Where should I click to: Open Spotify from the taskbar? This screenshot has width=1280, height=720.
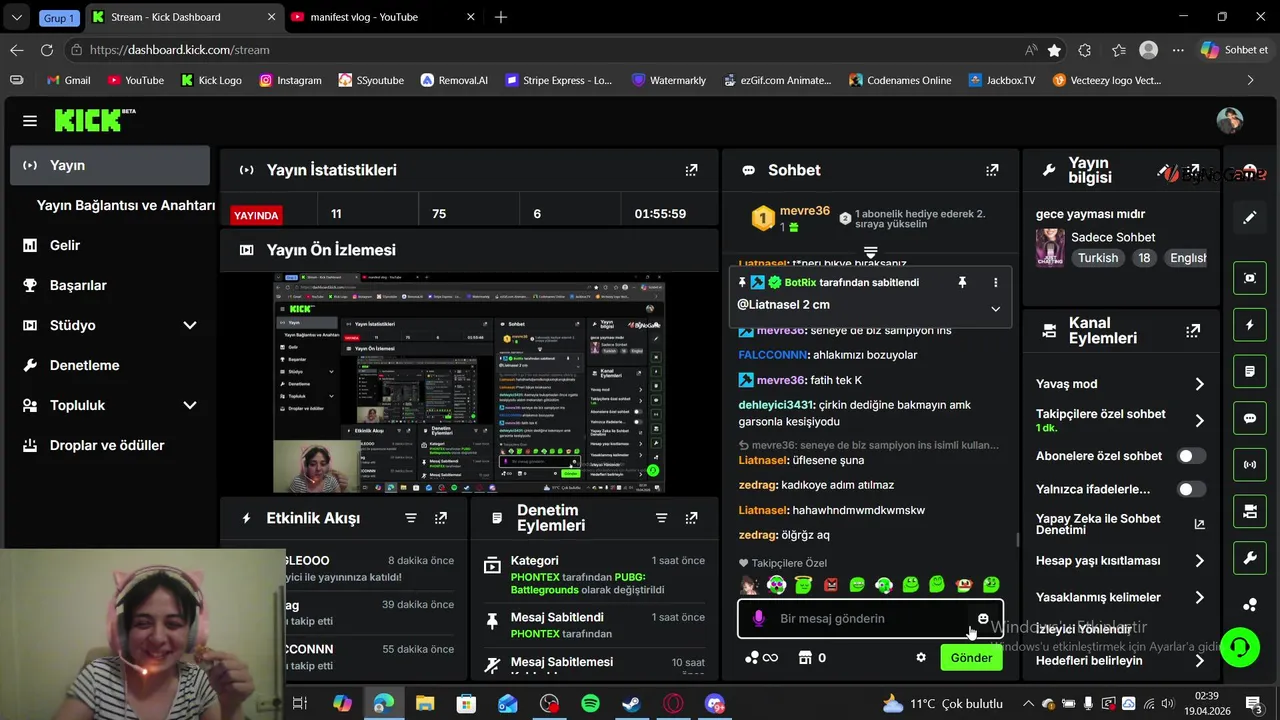590,704
